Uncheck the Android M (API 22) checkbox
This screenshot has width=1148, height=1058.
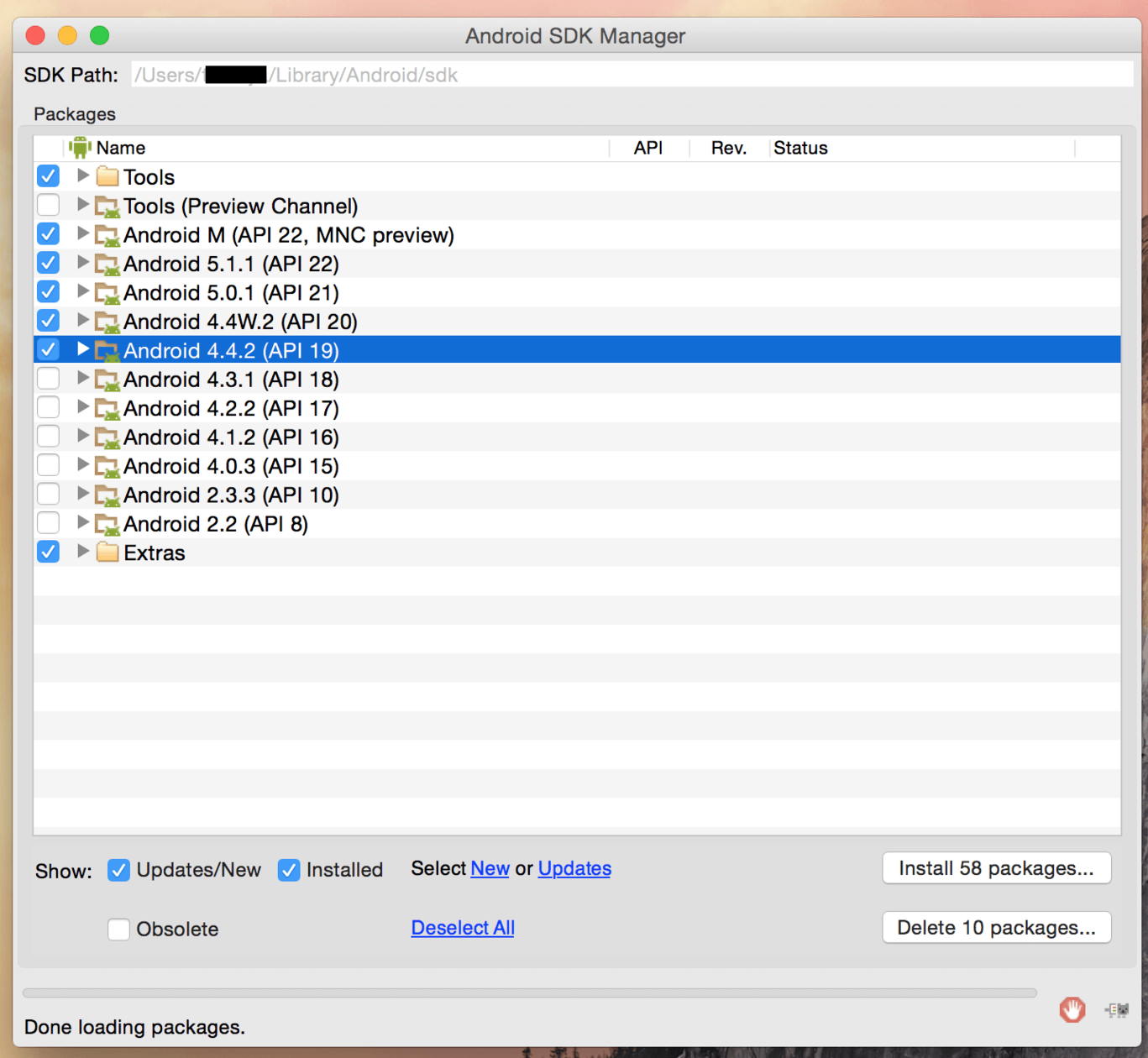click(49, 234)
